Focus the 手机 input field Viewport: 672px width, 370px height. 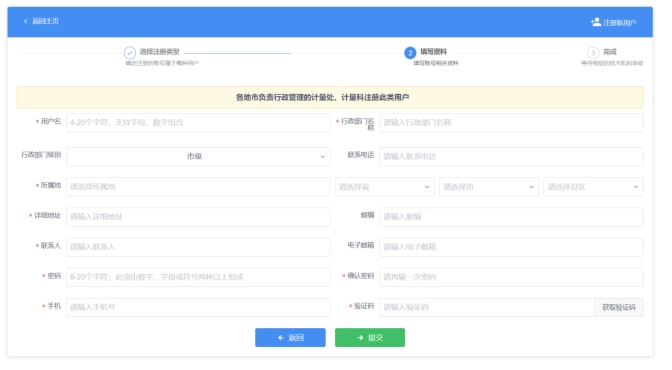pos(198,307)
